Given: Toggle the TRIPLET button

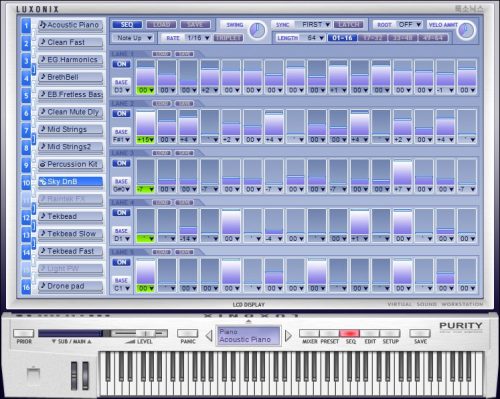Looking at the screenshot, I should coord(228,38).
